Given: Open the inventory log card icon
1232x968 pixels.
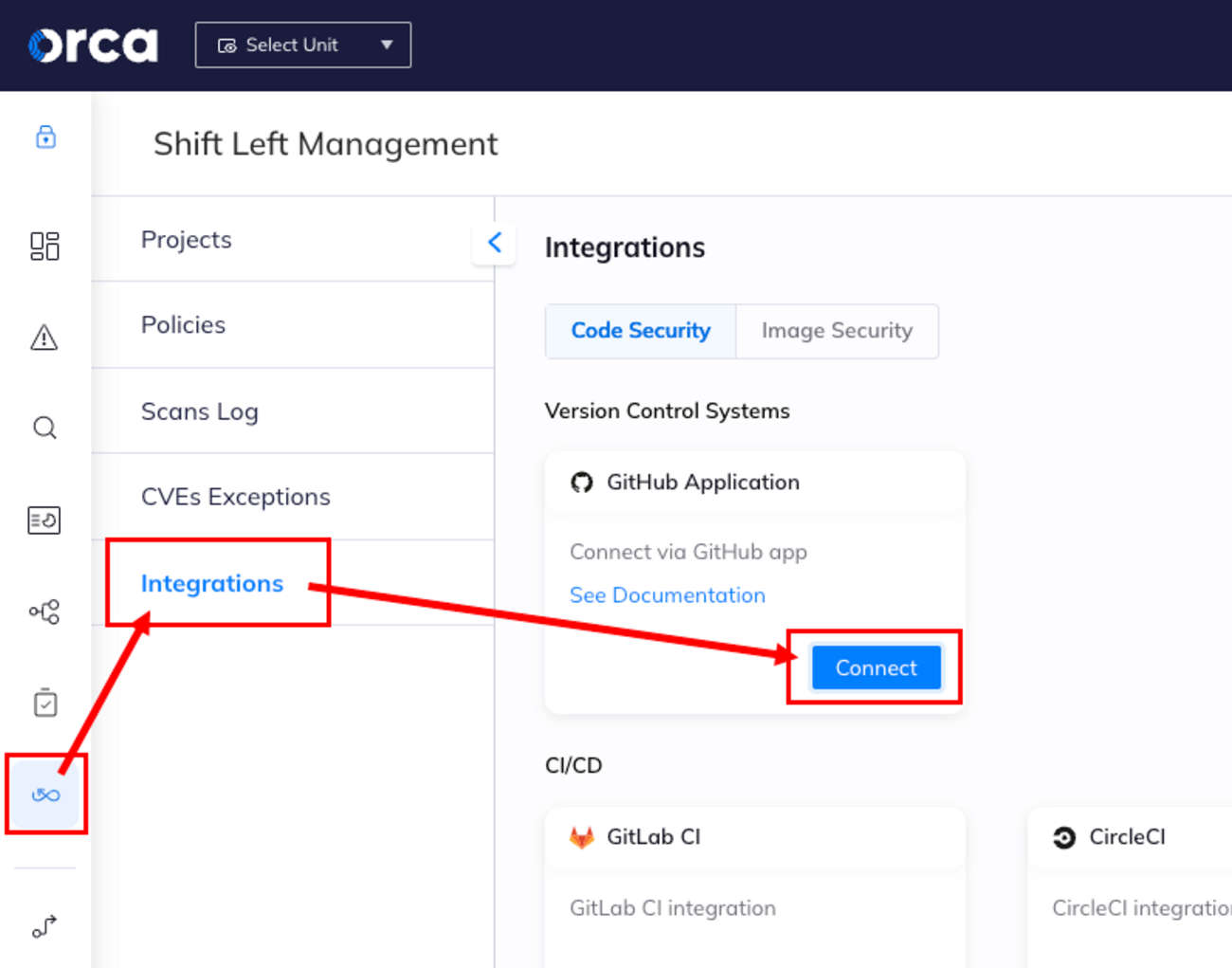Looking at the screenshot, I should point(45,520).
